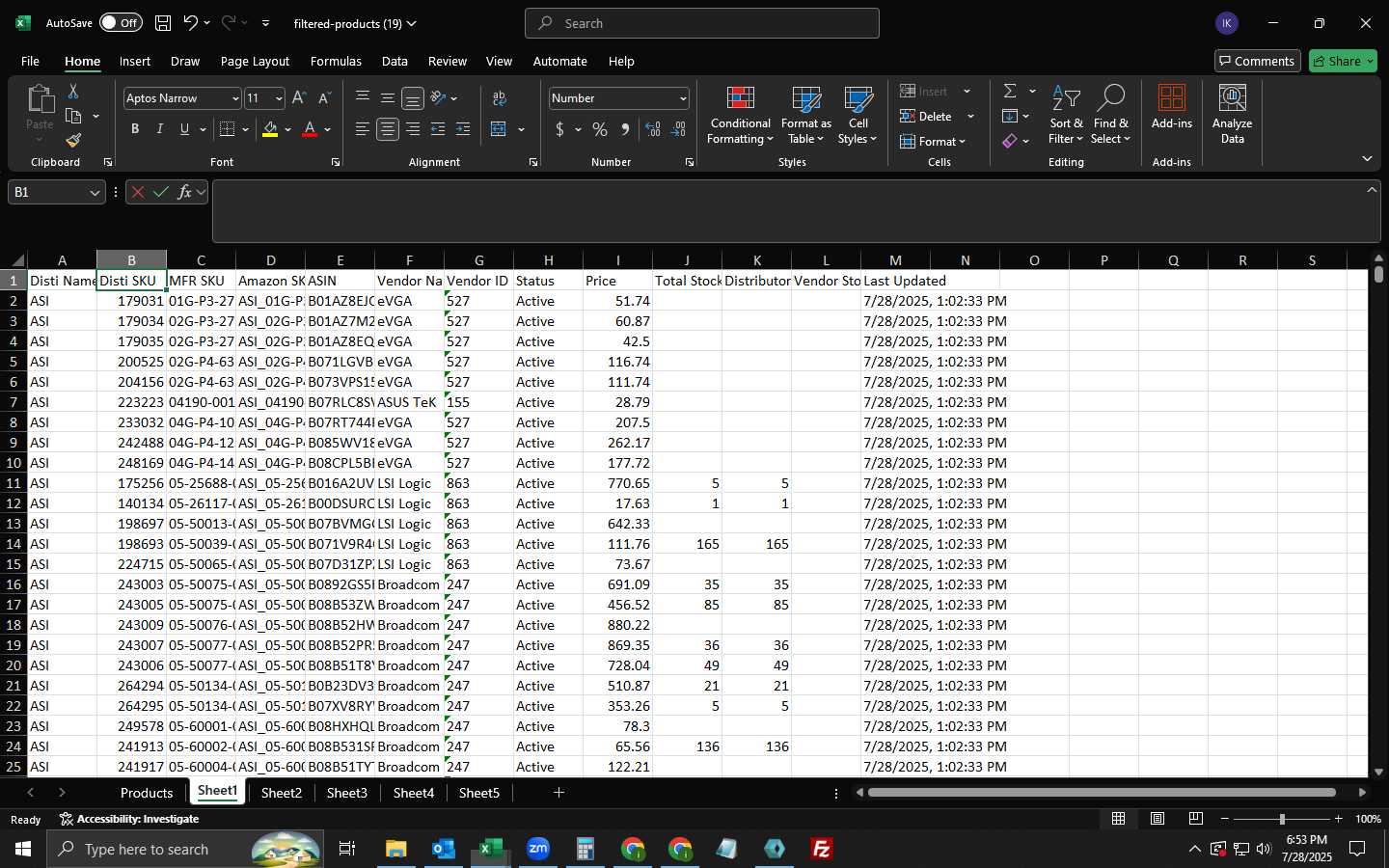
Task: Click the Merge & Center icon
Action: point(499,129)
